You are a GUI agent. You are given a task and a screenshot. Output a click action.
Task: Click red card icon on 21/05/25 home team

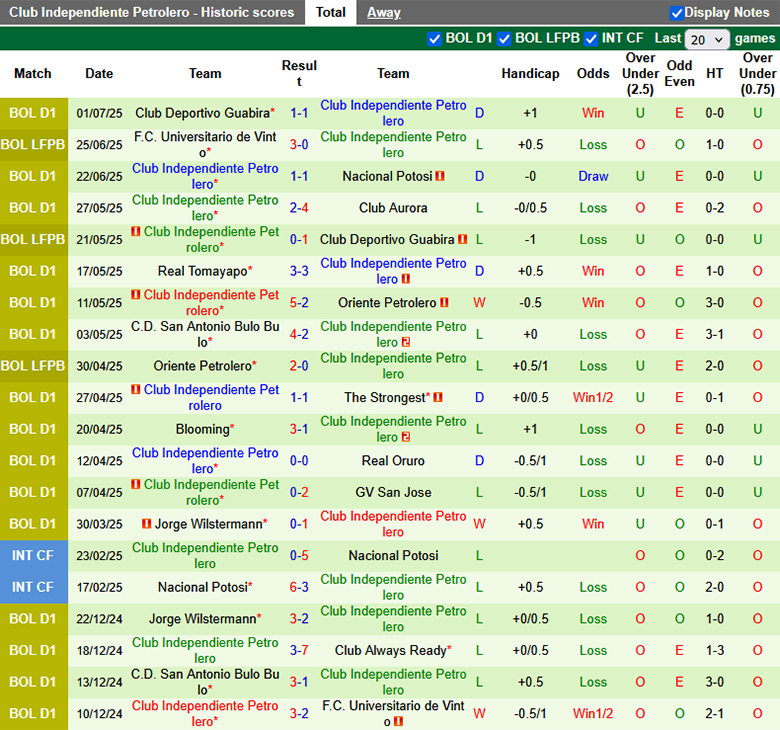point(135,231)
